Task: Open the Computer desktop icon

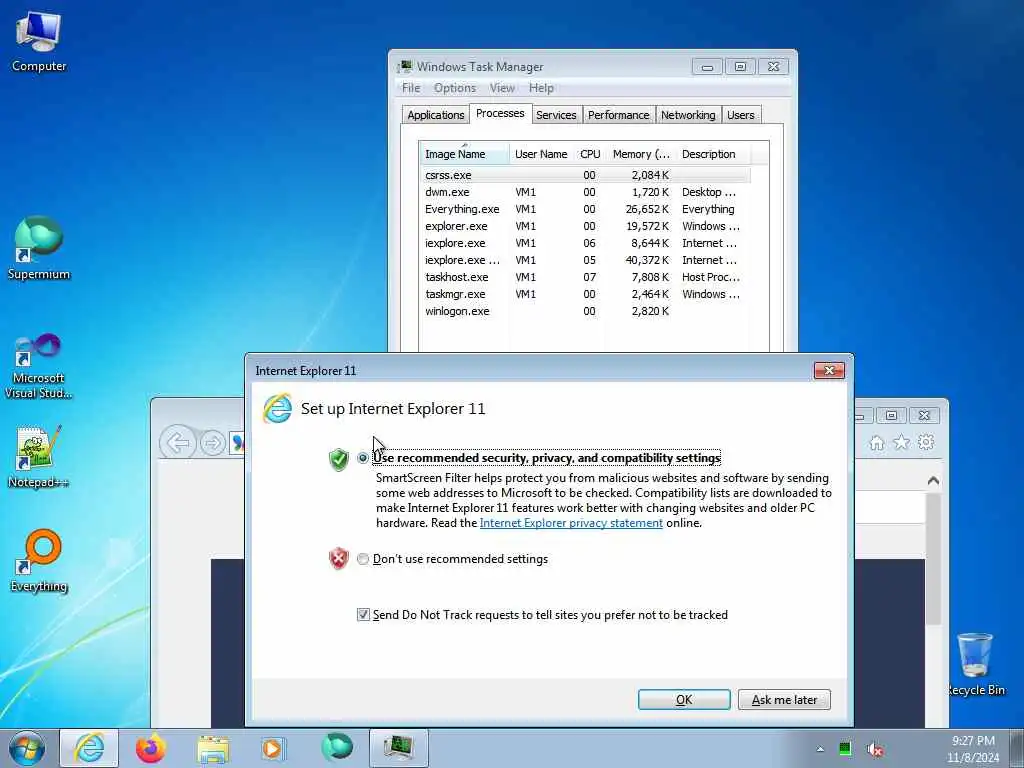Action: tap(39, 42)
